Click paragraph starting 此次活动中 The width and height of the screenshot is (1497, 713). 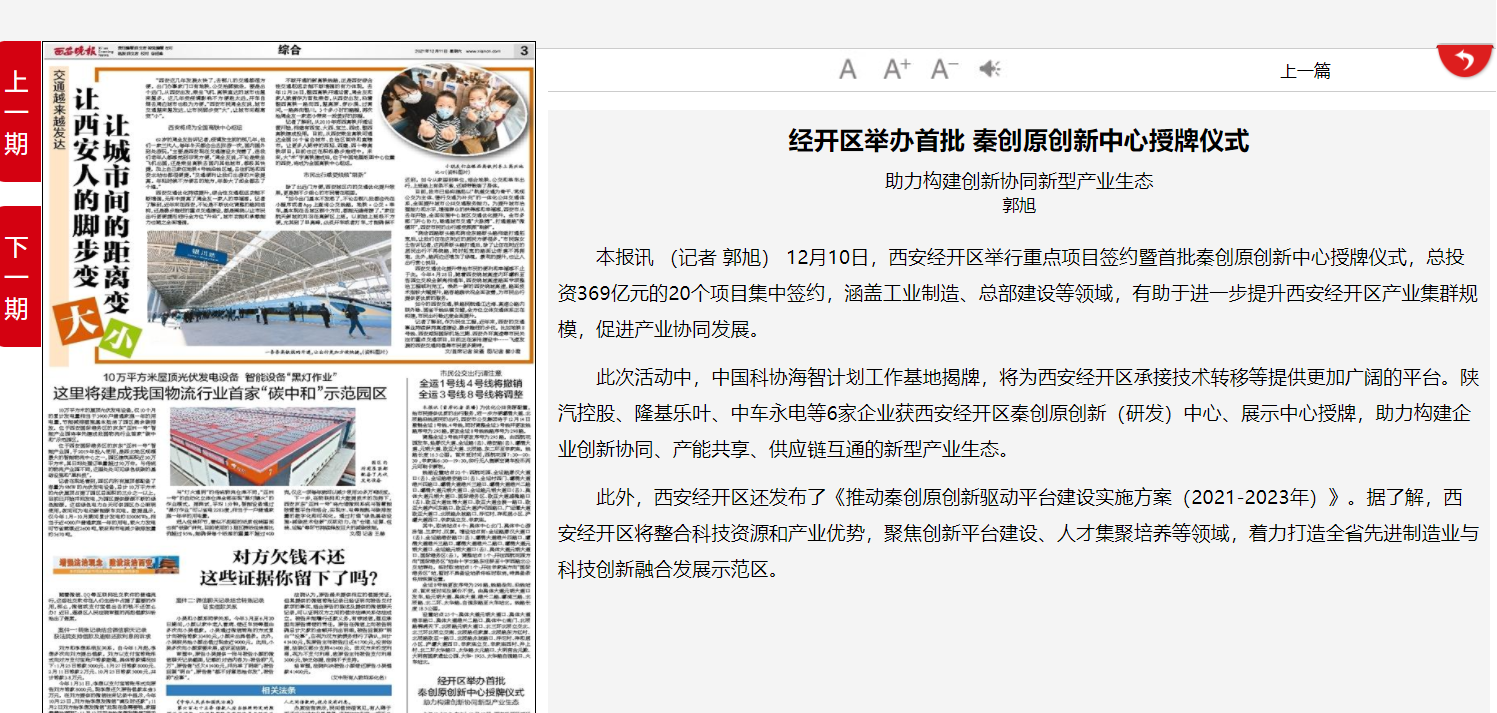1018,413
